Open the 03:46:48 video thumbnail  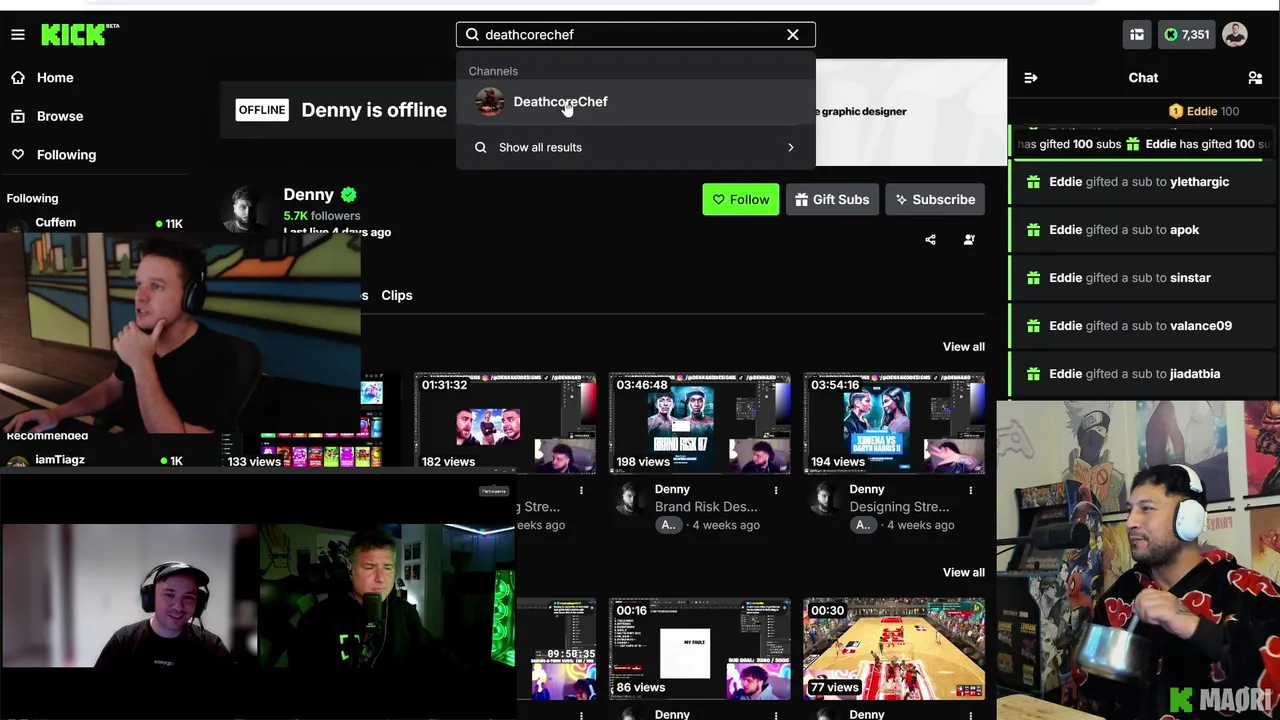pos(700,423)
